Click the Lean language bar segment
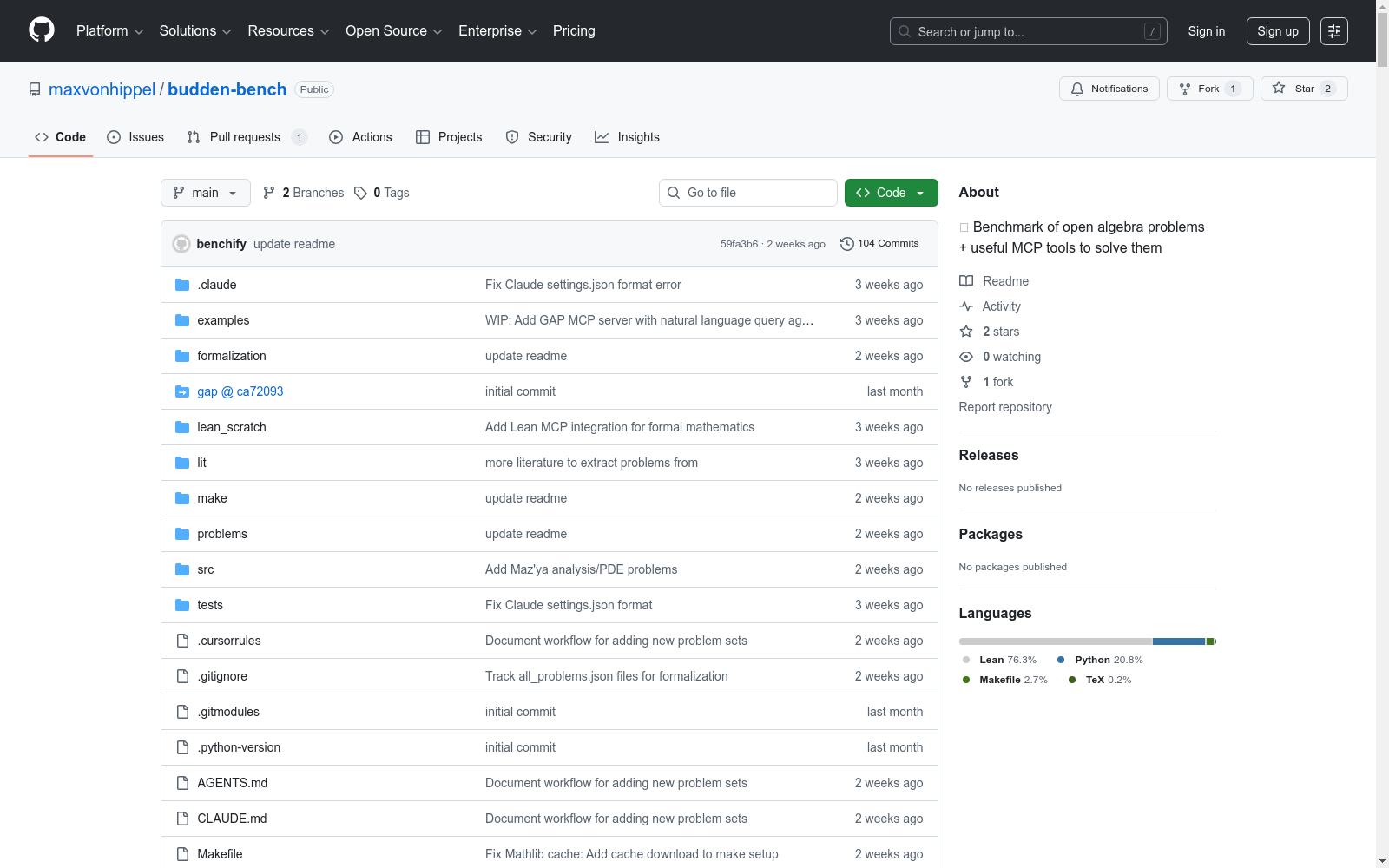Screen dimensions: 1389x868 click(x=1056, y=641)
